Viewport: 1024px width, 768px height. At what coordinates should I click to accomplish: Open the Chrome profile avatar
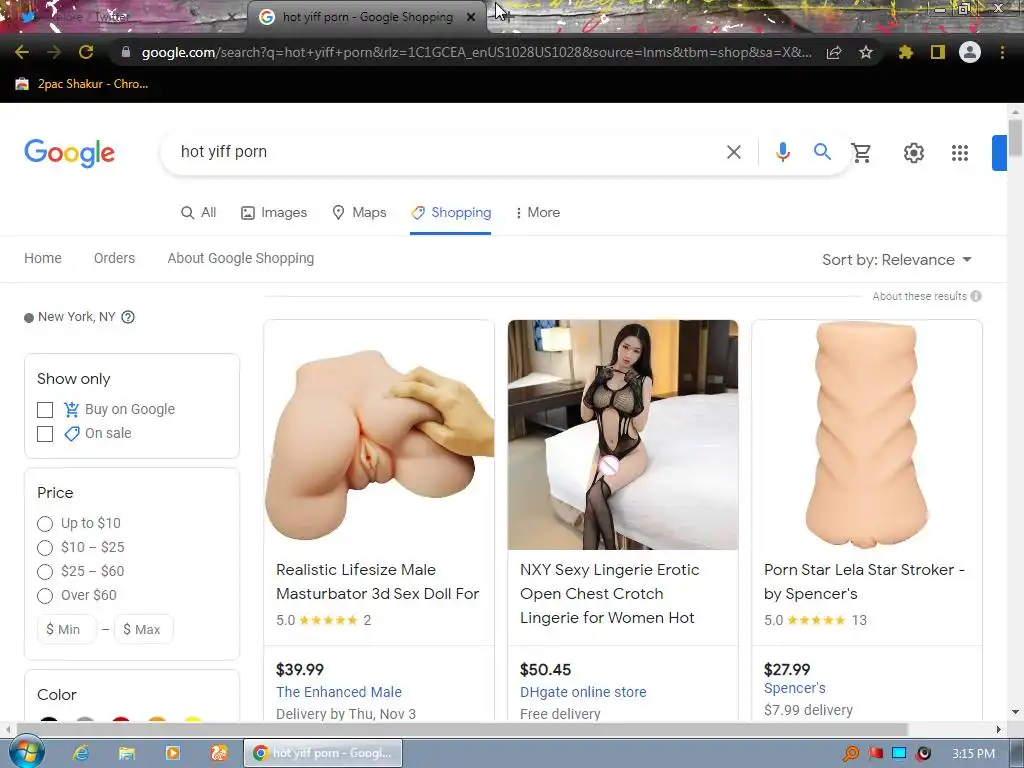tap(970, 52)
